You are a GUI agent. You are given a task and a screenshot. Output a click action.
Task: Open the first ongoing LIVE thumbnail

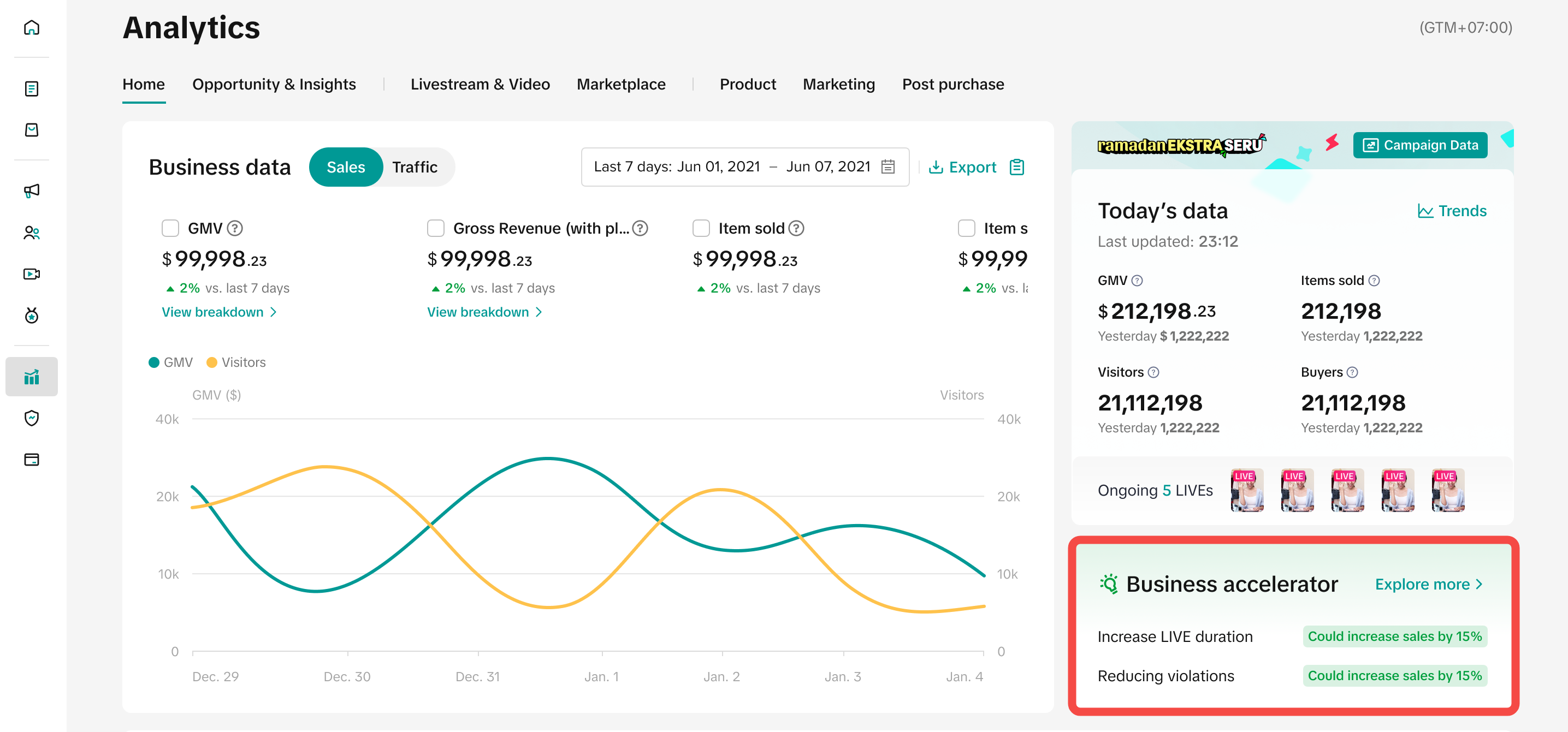click(x=1247, y=490)
